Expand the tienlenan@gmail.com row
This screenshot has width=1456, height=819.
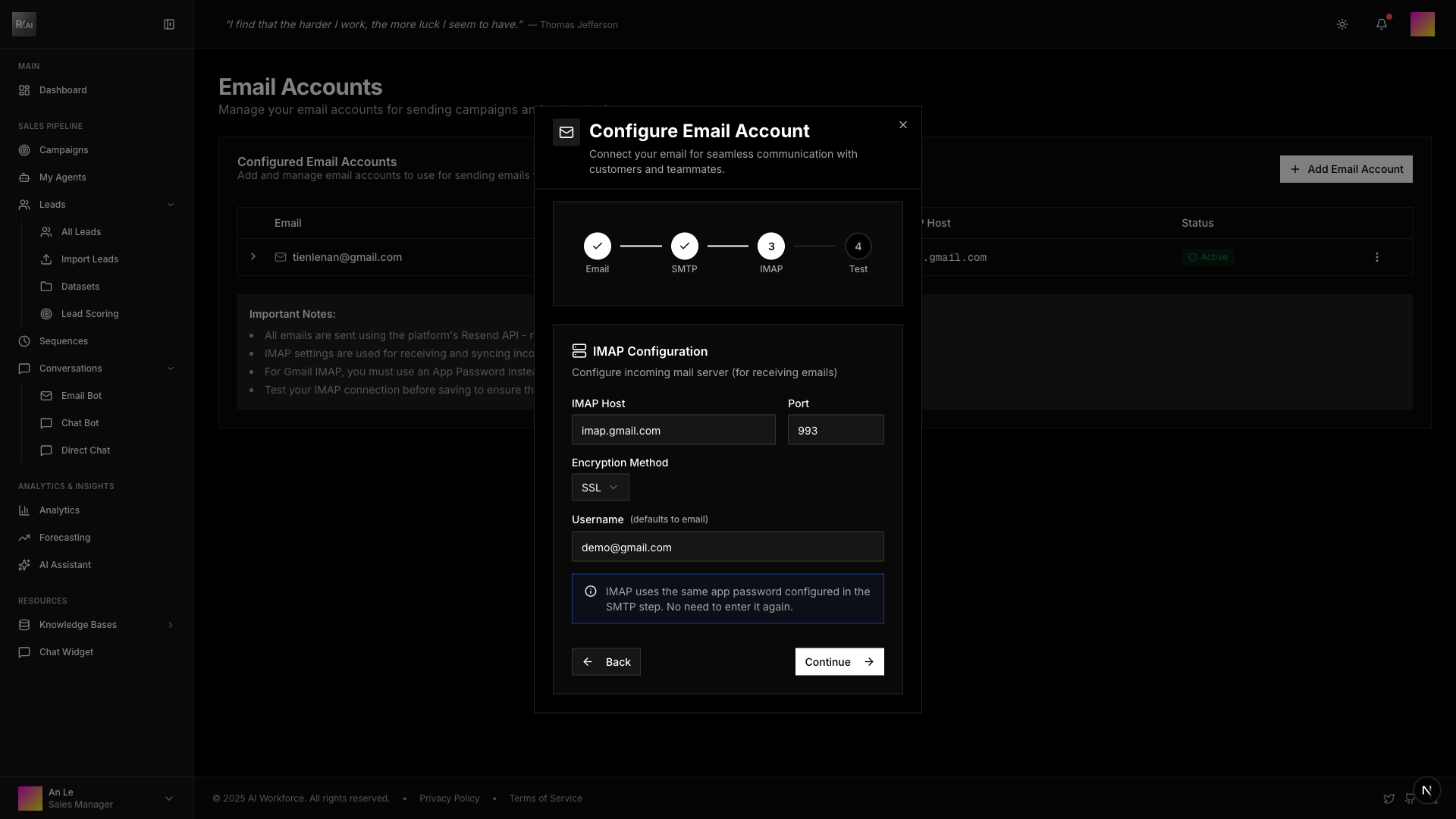point(253,257)
